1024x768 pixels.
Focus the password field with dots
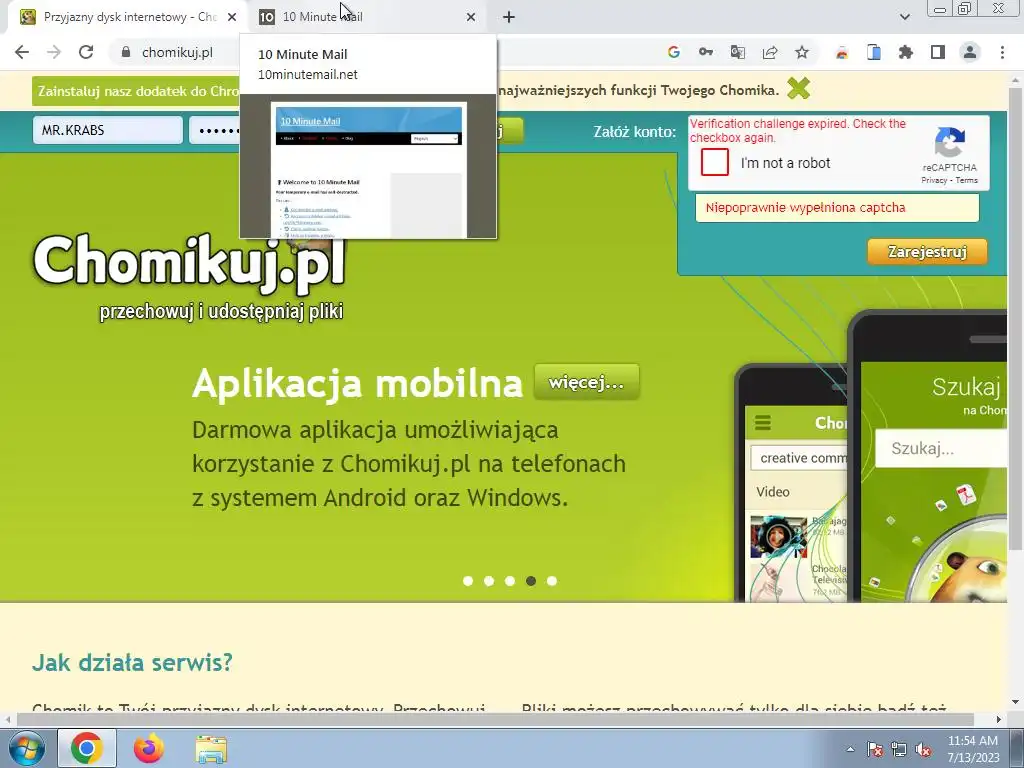pyautogui.click(x=215, y=130)
